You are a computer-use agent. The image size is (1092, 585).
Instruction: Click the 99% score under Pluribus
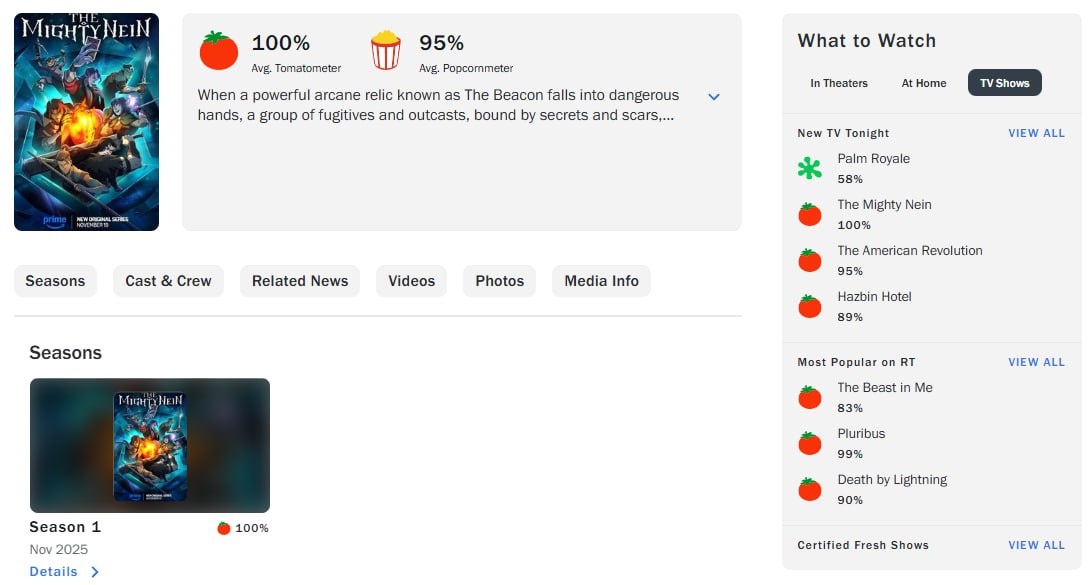[850, 454]
